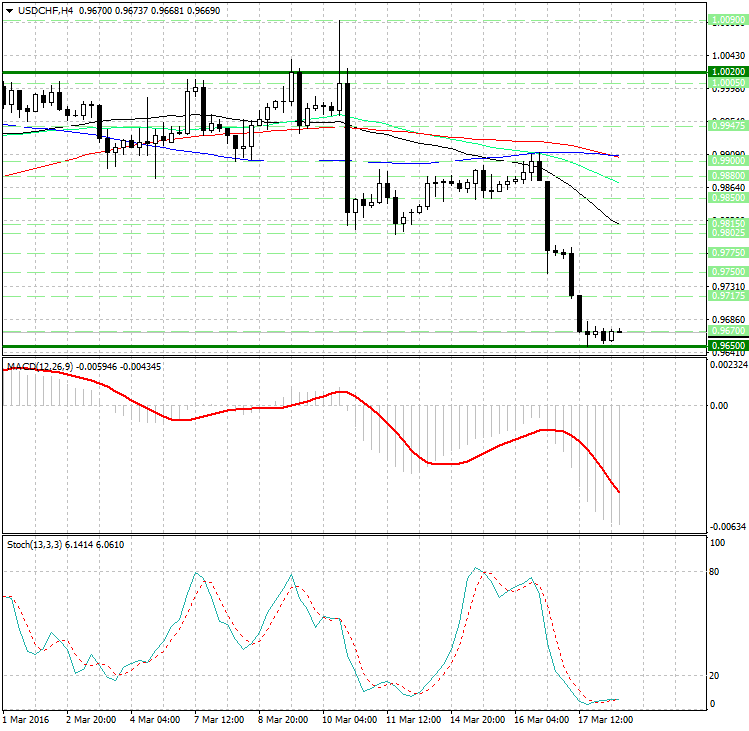This screenshot has width=749, height=731.
Task: Click the dropdown triangle beside USDCHF,H4
Action: point(10,10)
